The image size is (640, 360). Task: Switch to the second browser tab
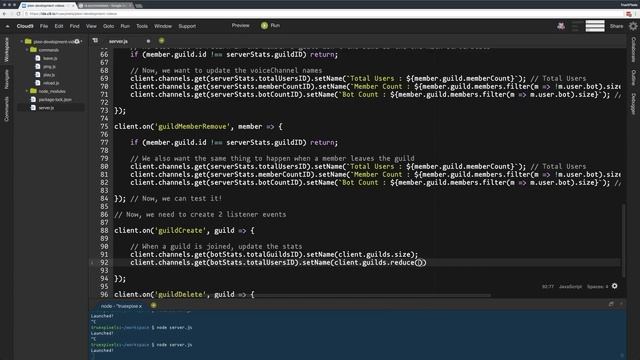pyautogui.click(x=105, y=6)
